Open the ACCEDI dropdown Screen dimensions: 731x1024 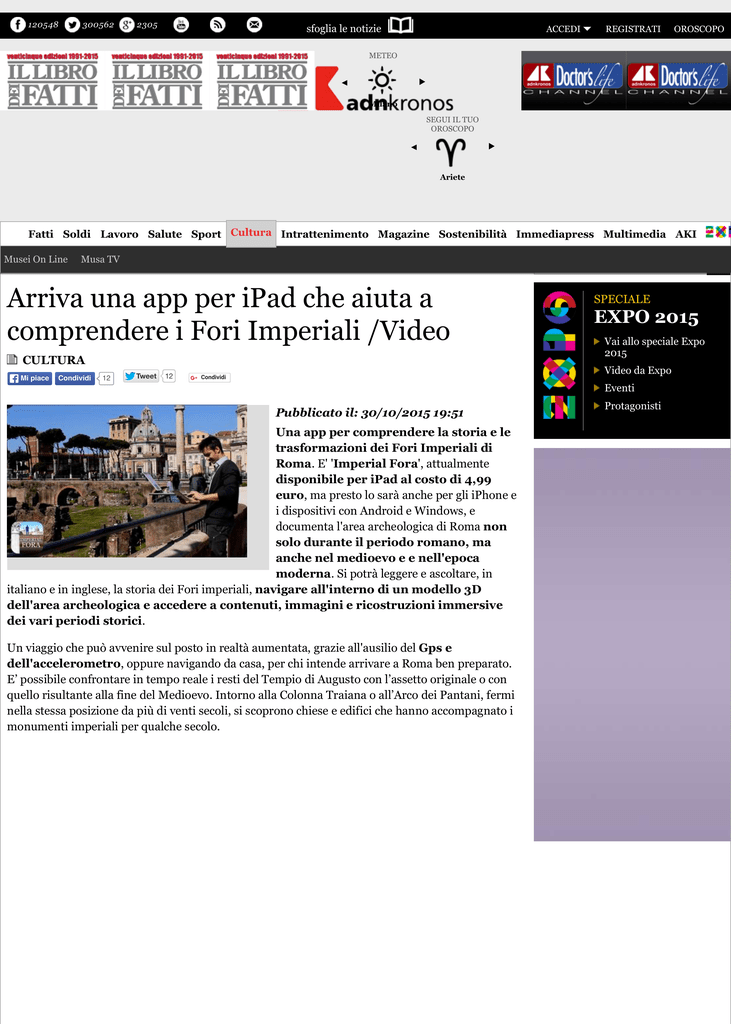[x=568, y=29]
